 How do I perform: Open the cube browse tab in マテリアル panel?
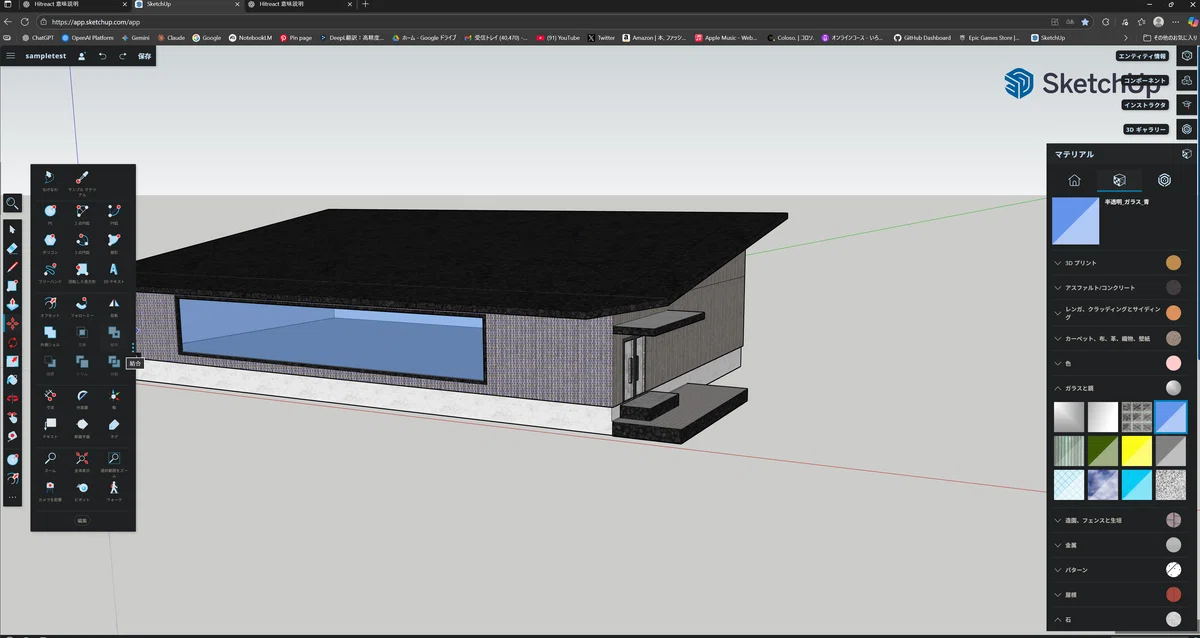tap(1120, 181)
